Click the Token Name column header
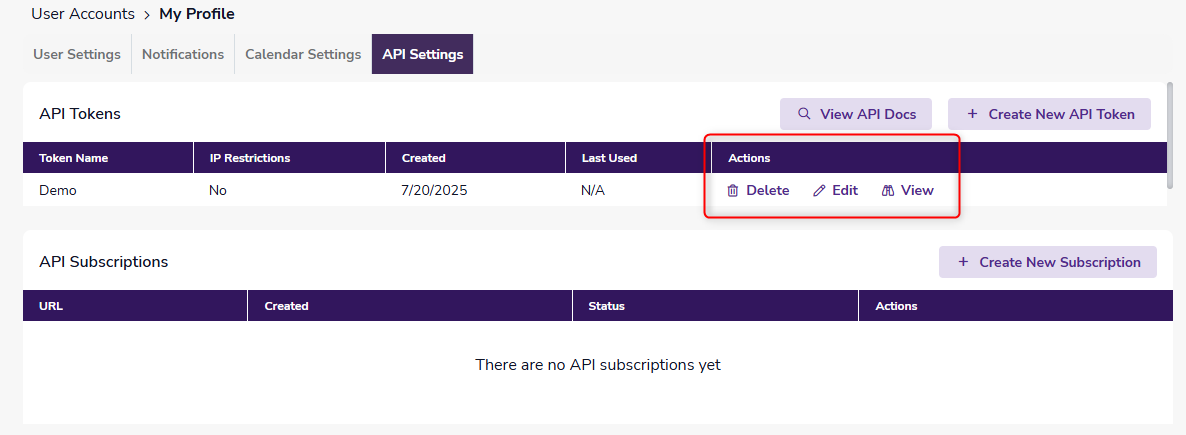This screenshot has height=435, width=1186. (74, 158)
